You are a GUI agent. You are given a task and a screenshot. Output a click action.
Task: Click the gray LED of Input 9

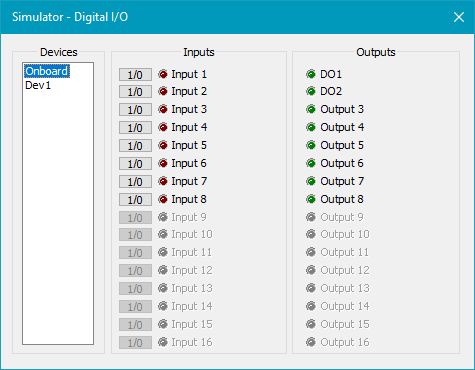(163, 217)
